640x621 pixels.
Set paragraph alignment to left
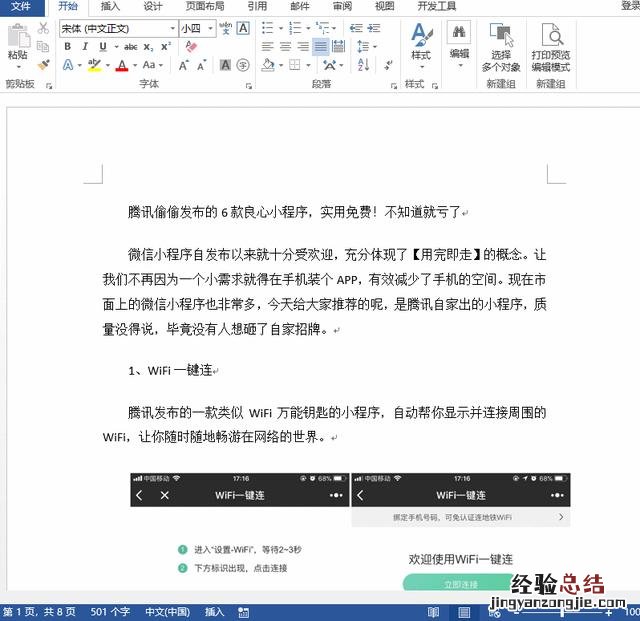tap(267, 47)
